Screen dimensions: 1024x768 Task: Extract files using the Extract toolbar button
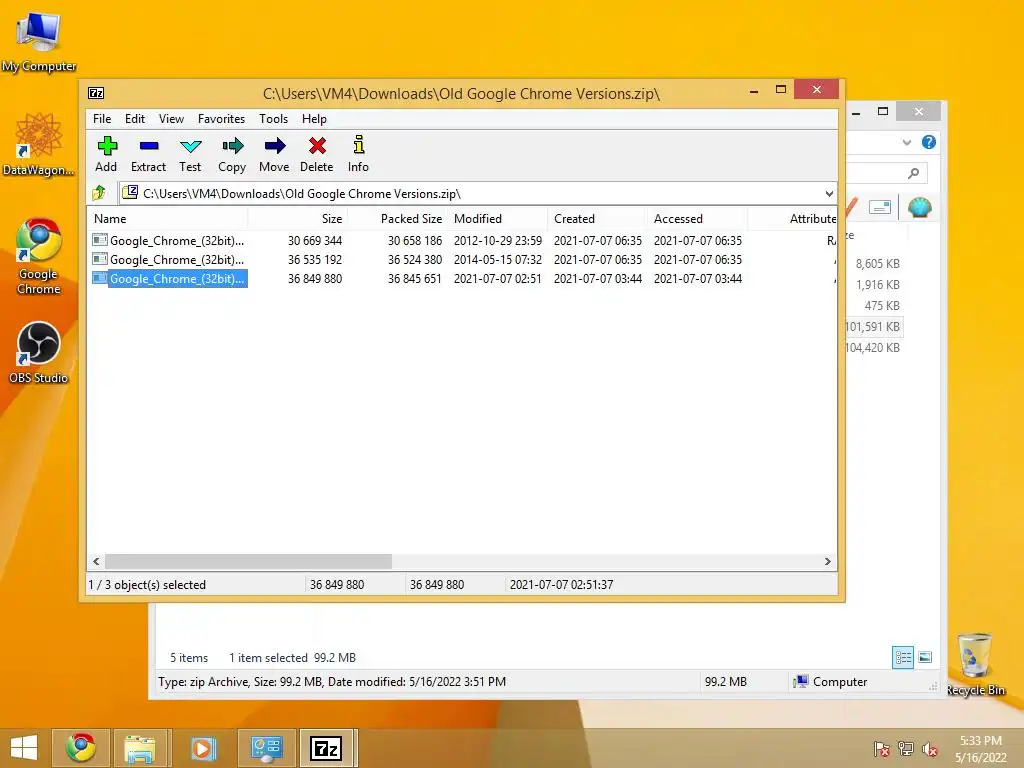(148, 155)
